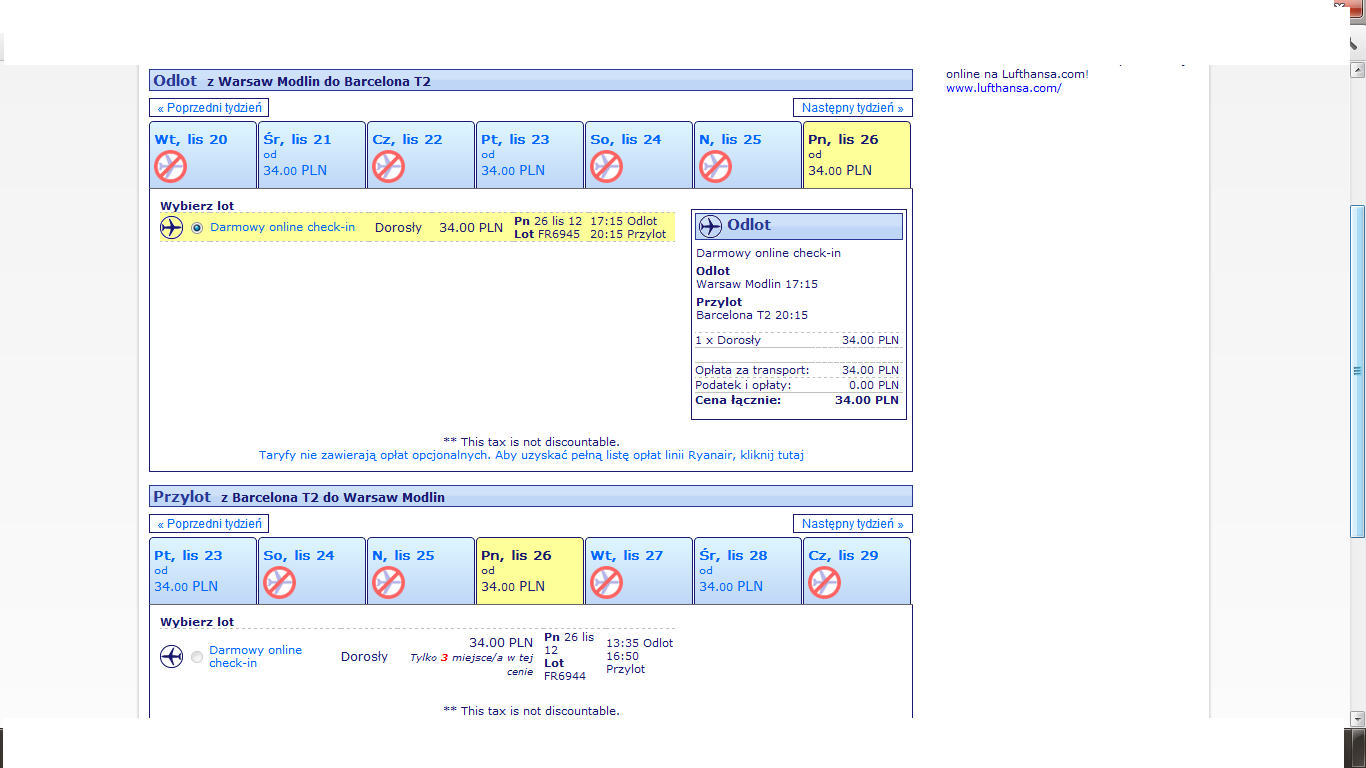Image resolution: width=1366 pixels, height=768 pixels.
Task: Click the 'Cena łącznie:' total label
Action: coord(739,400)
